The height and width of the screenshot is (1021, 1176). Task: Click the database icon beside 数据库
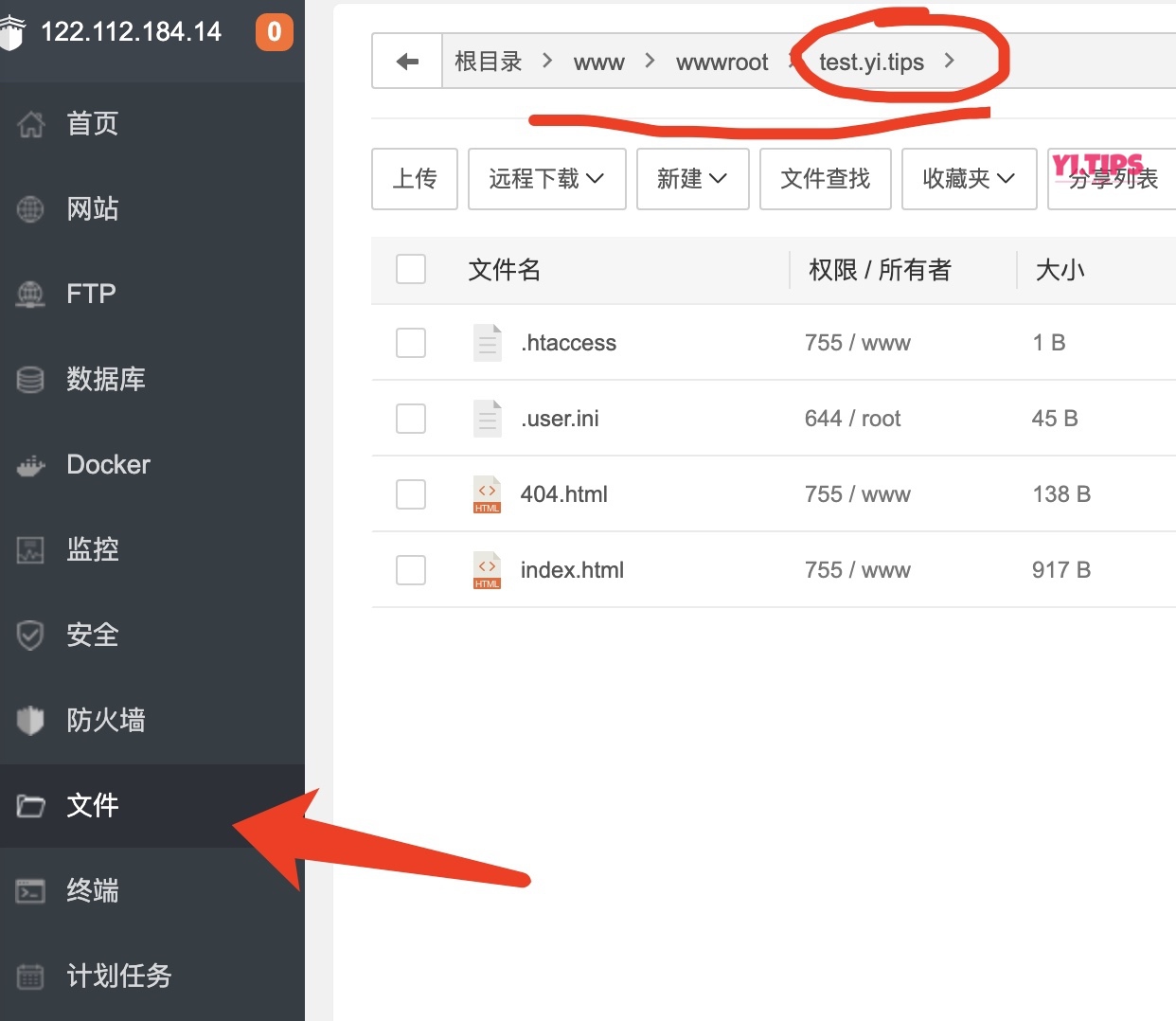[x=30, y=379]
